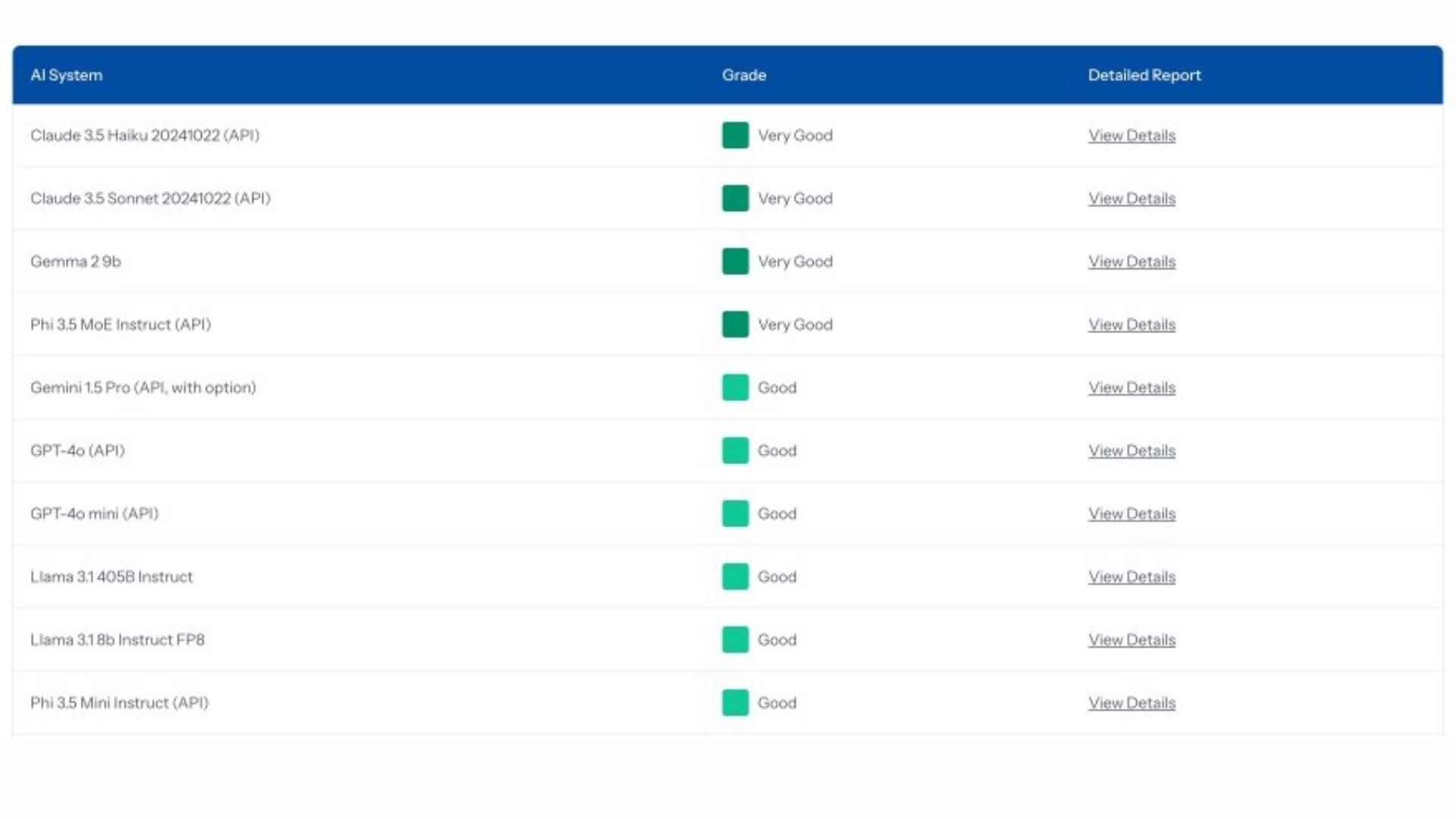Click the Good grade text for Llama 3.1 405B
The image size is (1456, 819).
point(777,576)
